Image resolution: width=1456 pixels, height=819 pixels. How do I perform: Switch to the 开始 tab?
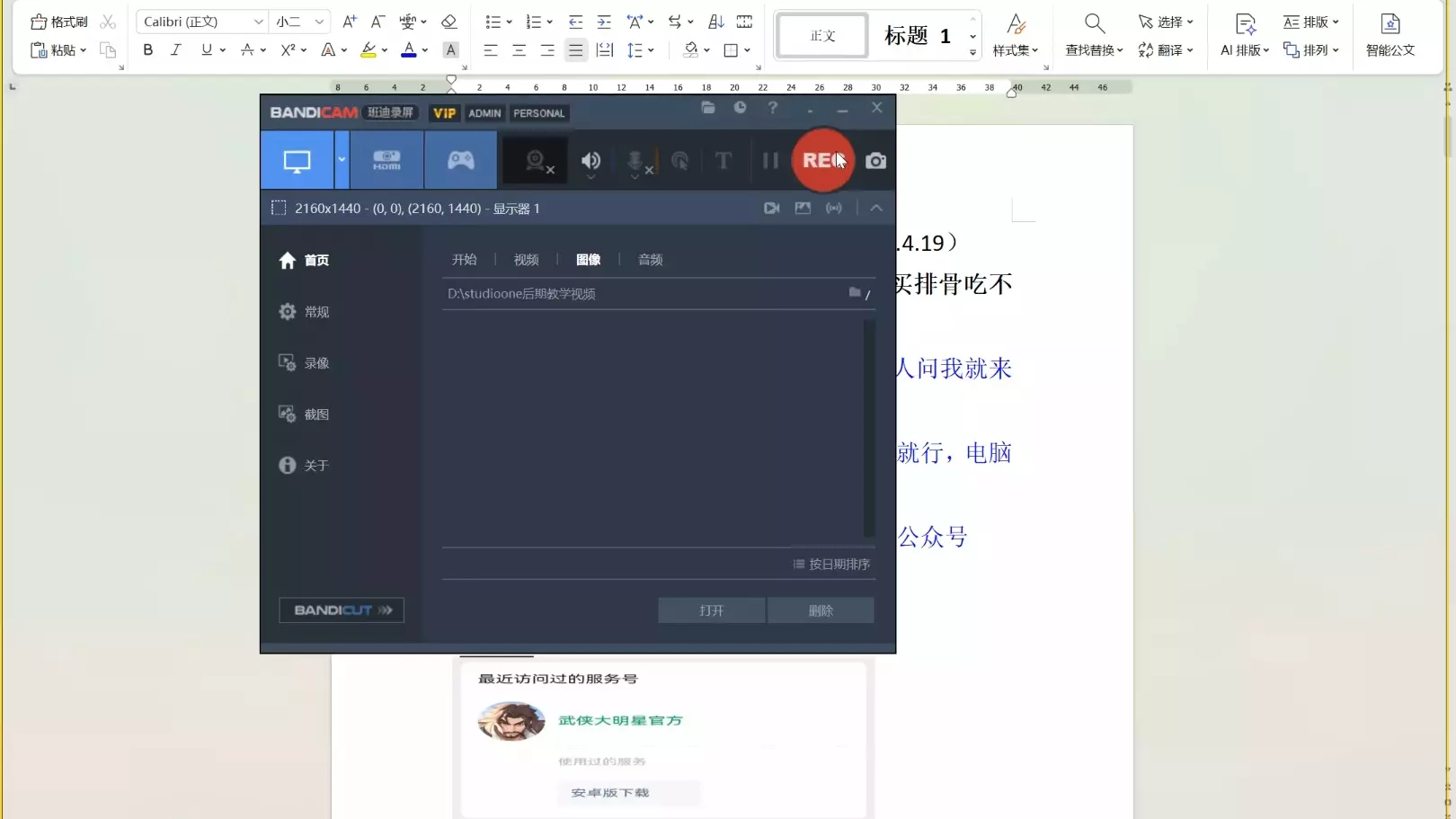tap(465, 260)
